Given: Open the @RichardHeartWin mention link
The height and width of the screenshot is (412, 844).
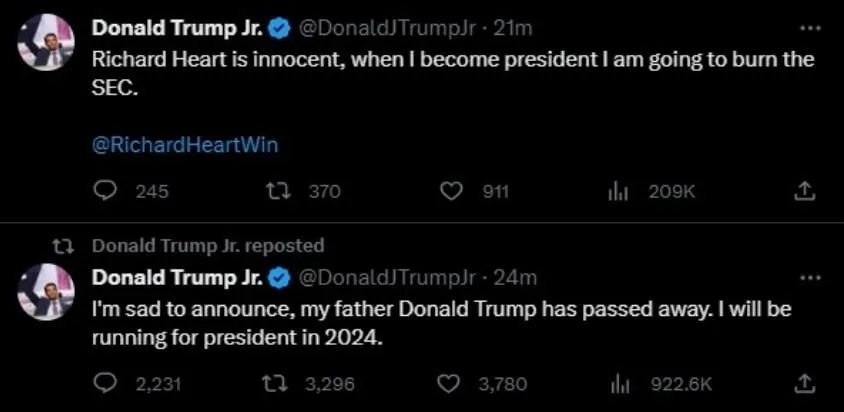Looking at the screenshot, I should [186, 145].
